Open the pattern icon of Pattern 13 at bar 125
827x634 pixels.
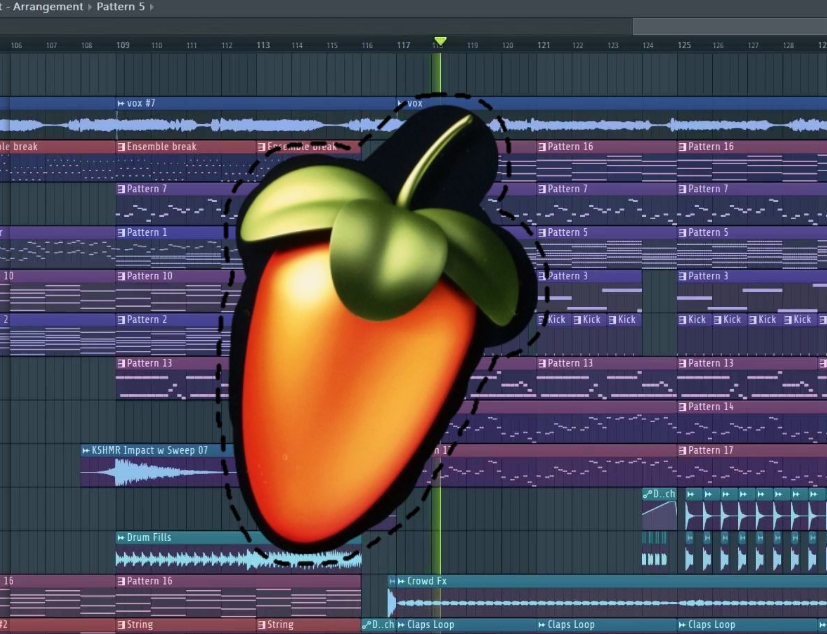click(x=682, y=363)
